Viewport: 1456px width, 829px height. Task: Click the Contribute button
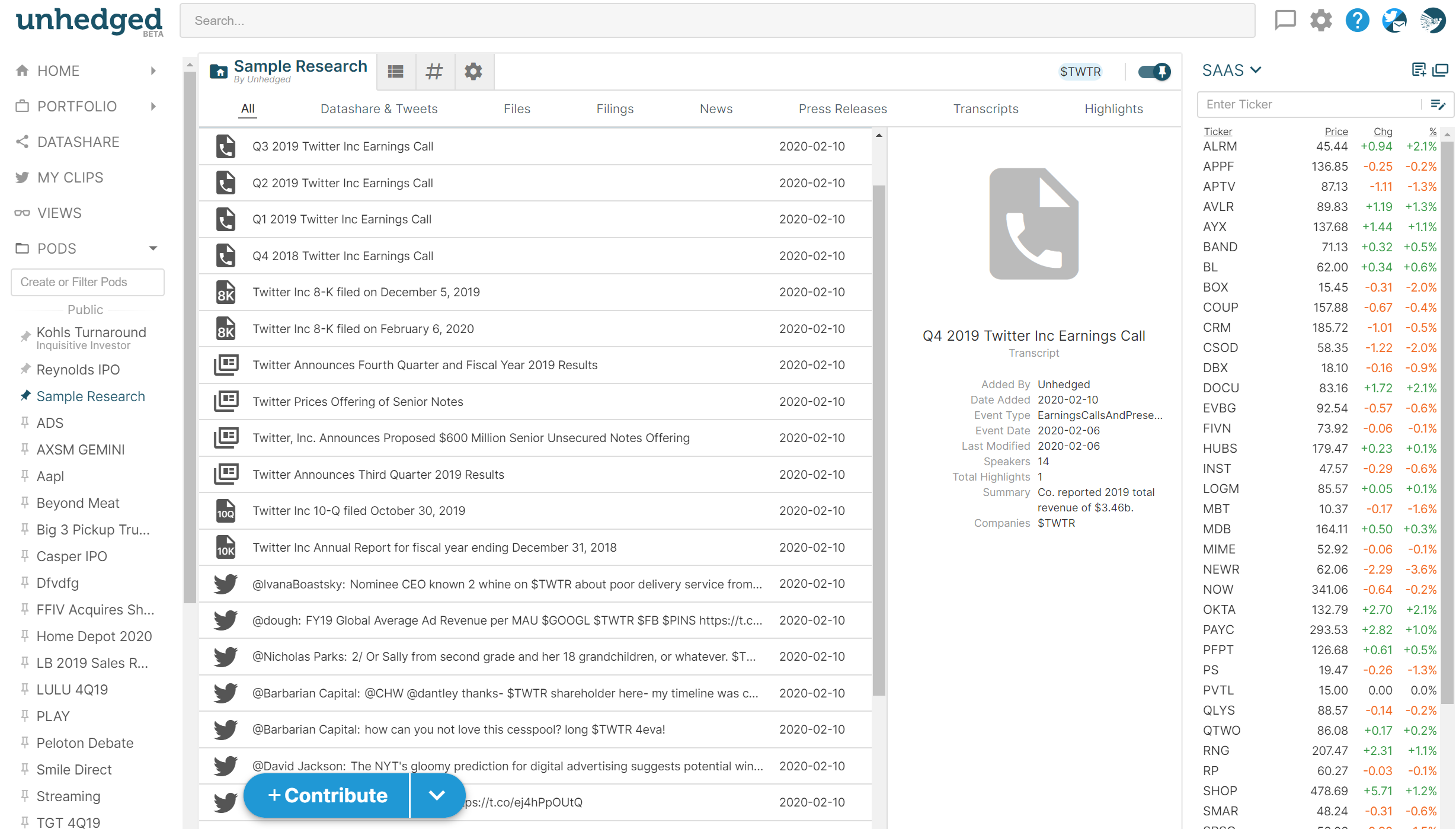[x=327, y=795]
